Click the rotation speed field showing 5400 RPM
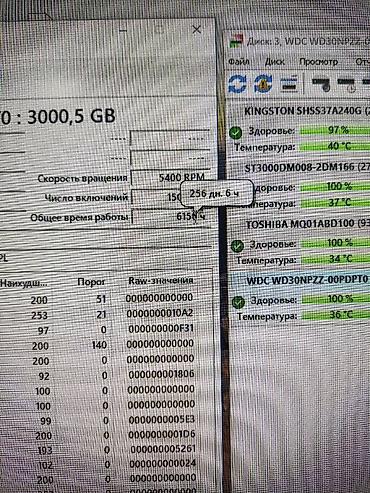This screenshot has width=370, height=493. (171, 177)
